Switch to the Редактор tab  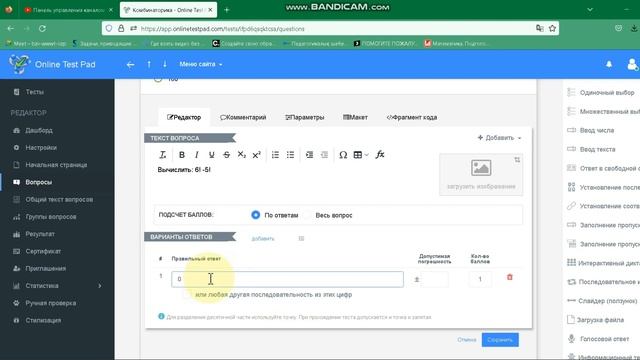[184, 118]
